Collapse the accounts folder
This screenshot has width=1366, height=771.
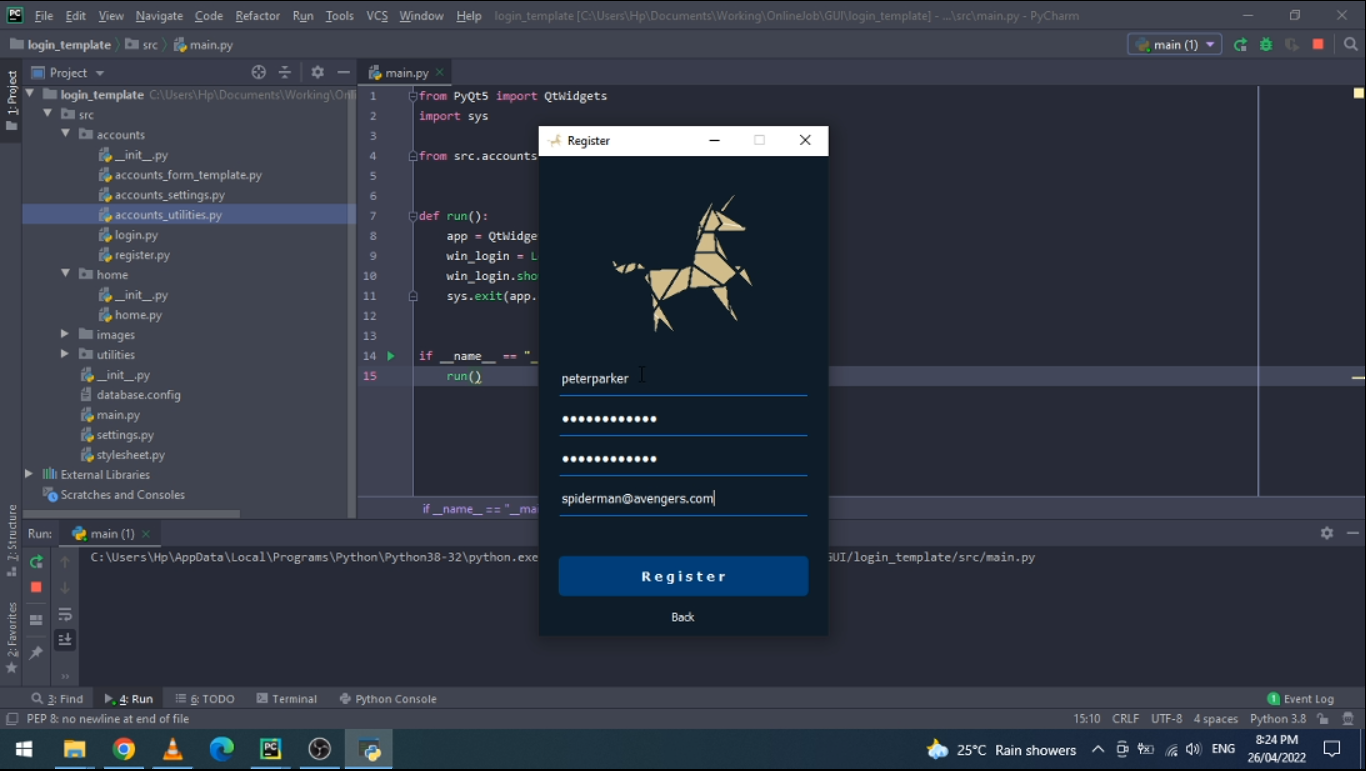(x=65, y=134)
